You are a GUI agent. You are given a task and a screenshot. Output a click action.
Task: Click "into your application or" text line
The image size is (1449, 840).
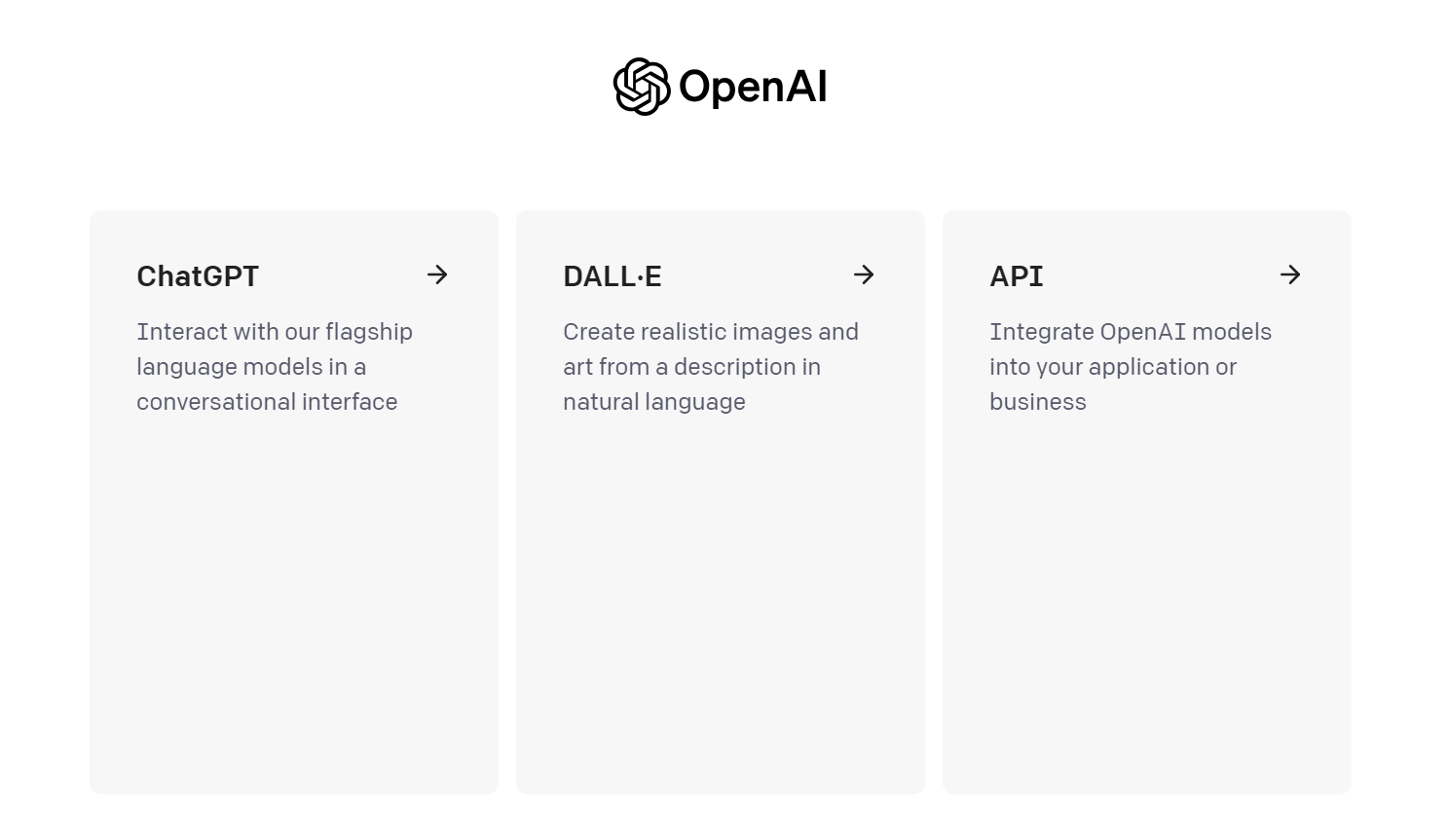(x=1113, y=367)
